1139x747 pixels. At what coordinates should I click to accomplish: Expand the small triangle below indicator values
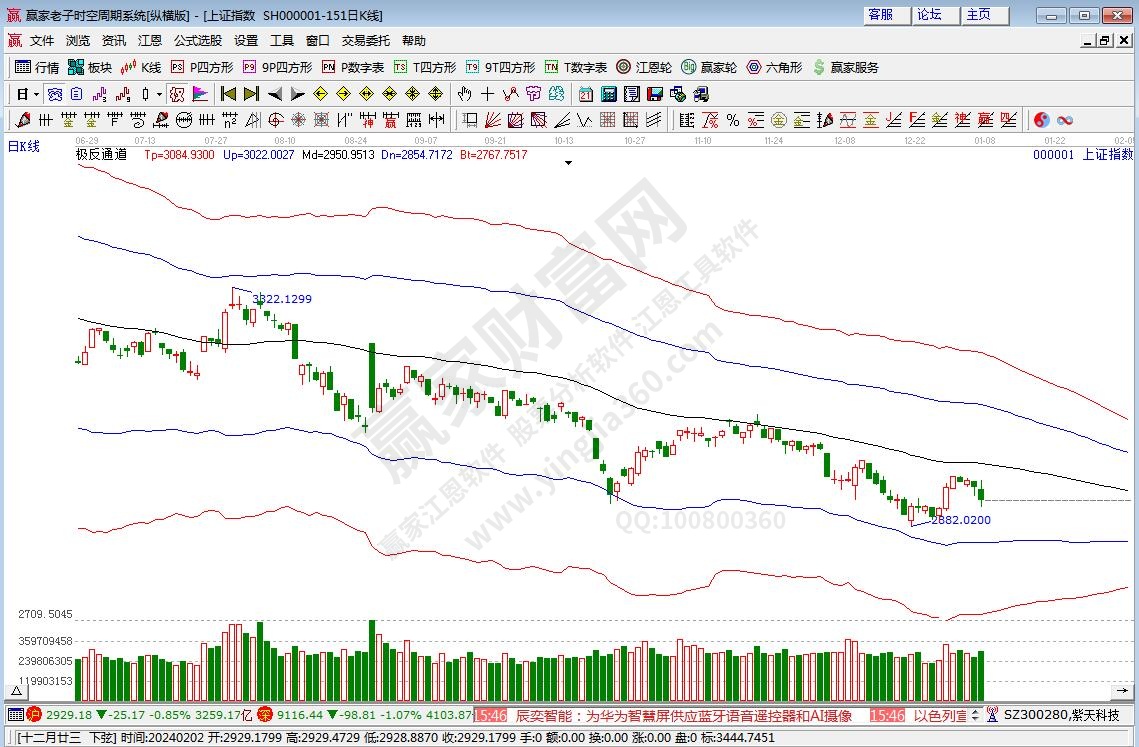point(568,164)
